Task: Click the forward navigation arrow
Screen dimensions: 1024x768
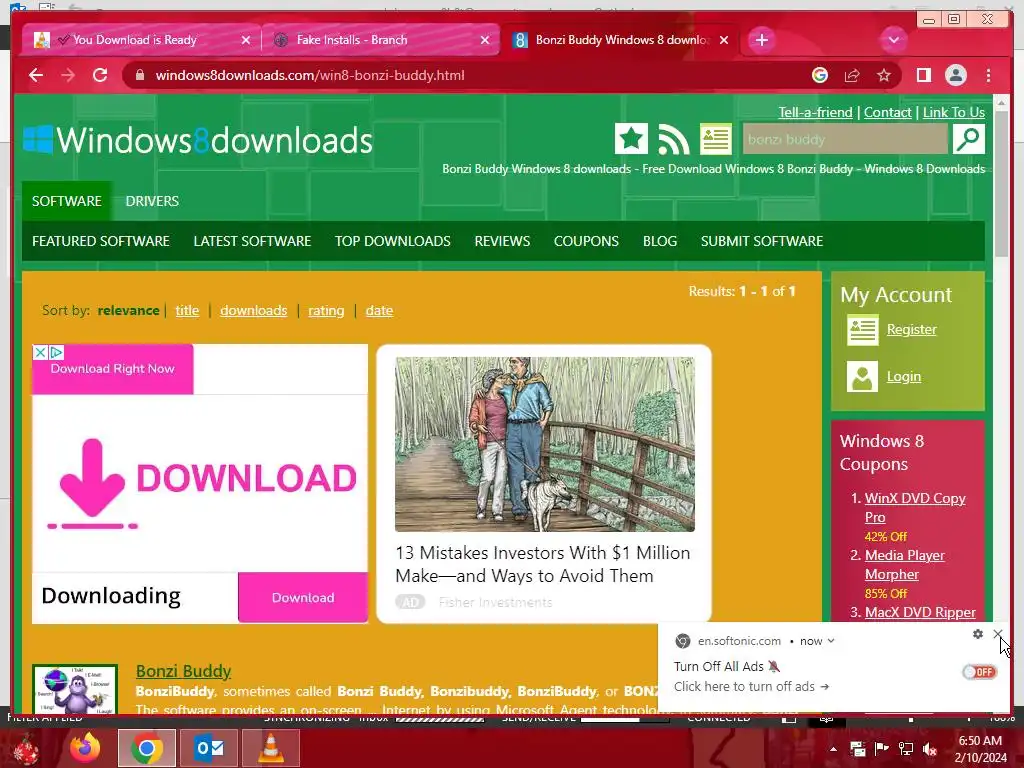Action: pyautogui.click(x=68, y=75)
